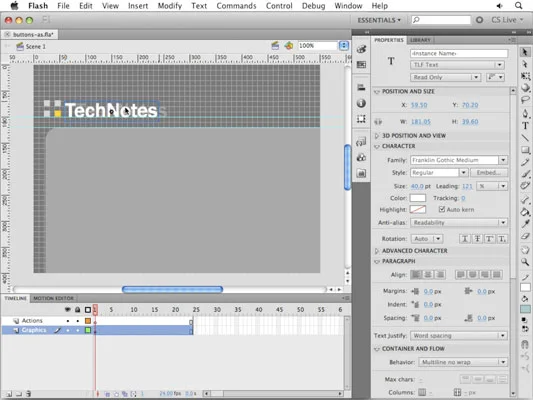Select the Hand tool
Viewport: 533px width, 400px height.
tap(525, 250)
